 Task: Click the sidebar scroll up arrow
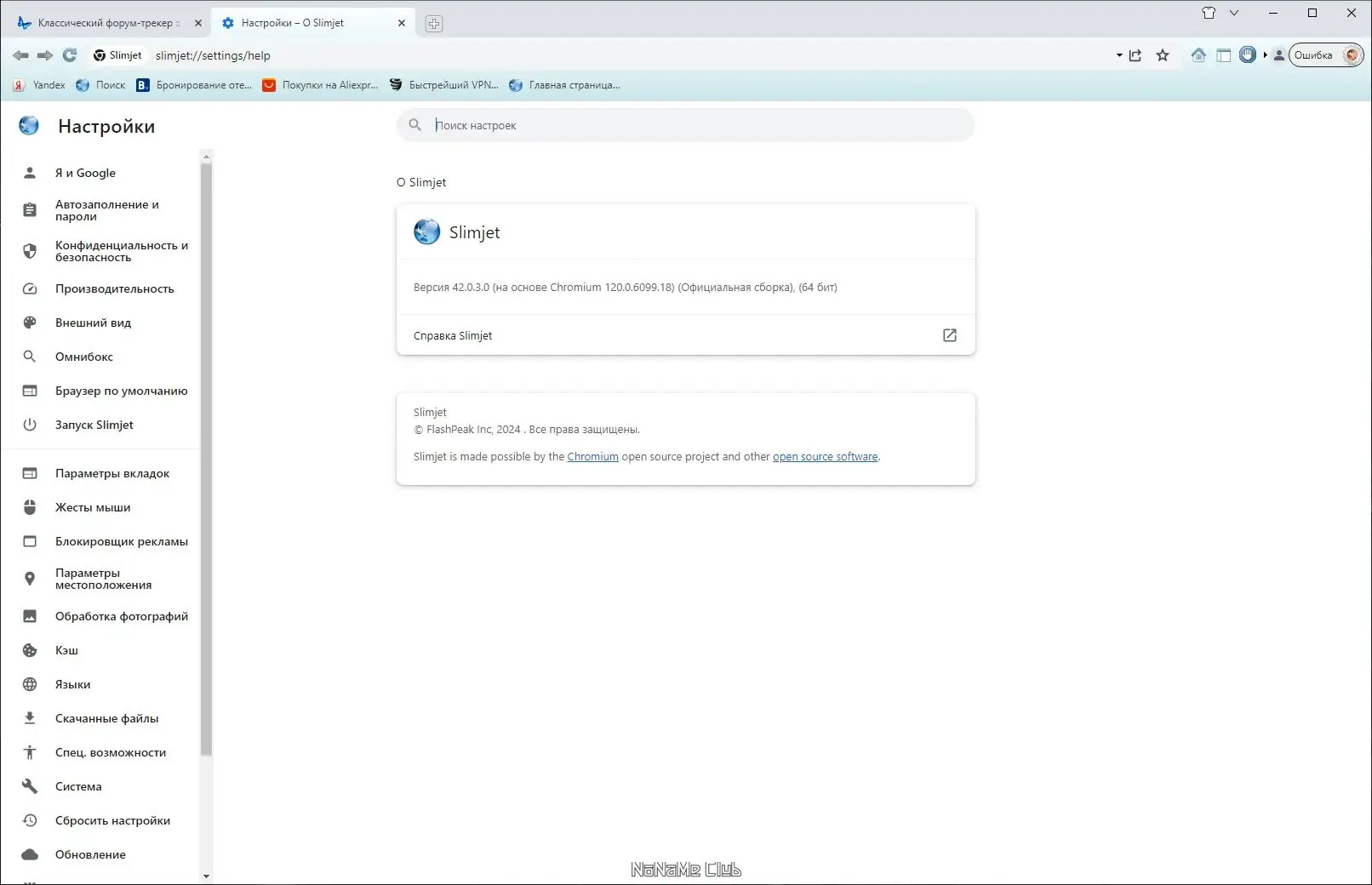(x=206, y=156)
